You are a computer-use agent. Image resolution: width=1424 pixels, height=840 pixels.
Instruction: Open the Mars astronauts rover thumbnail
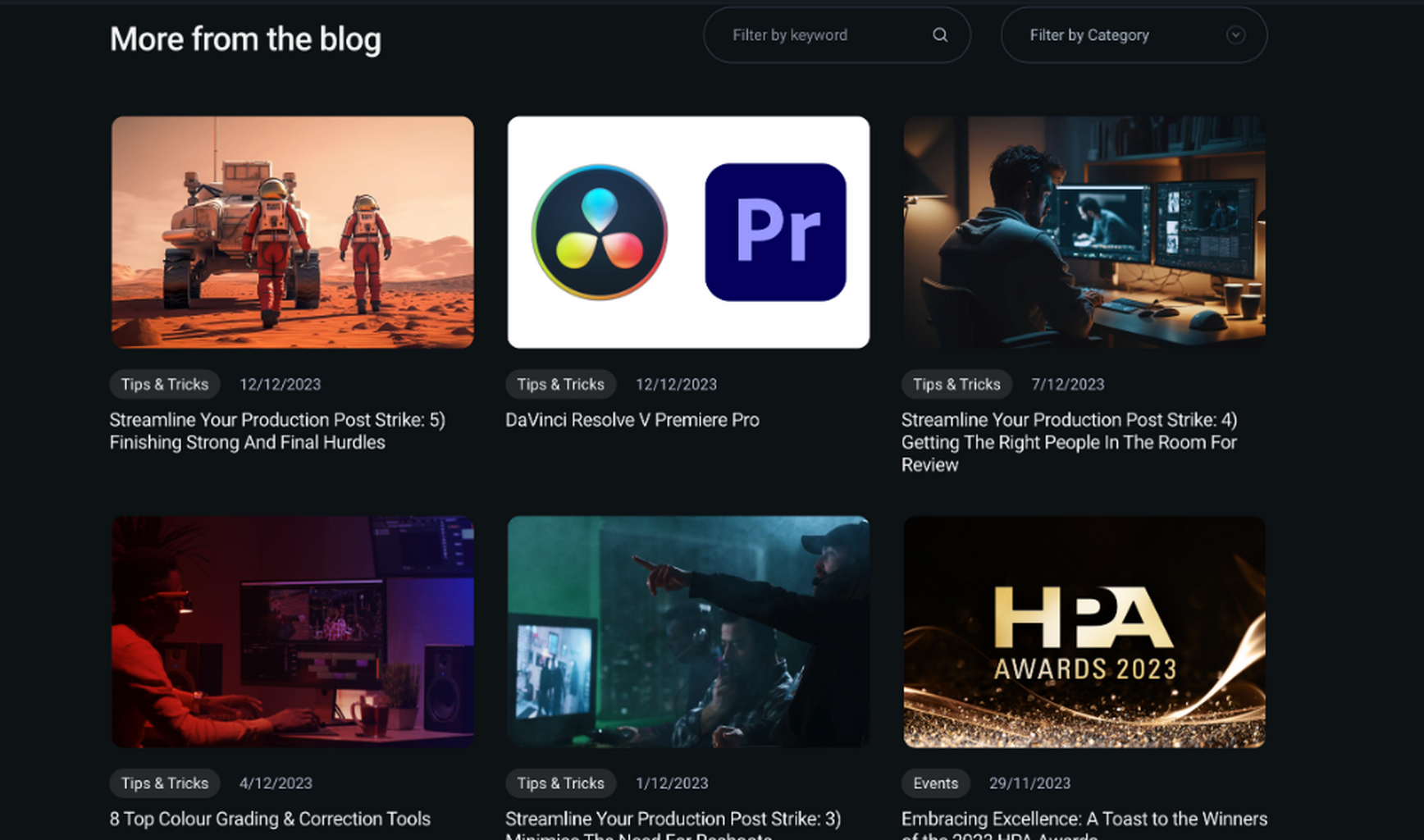[x=293, y=232]
